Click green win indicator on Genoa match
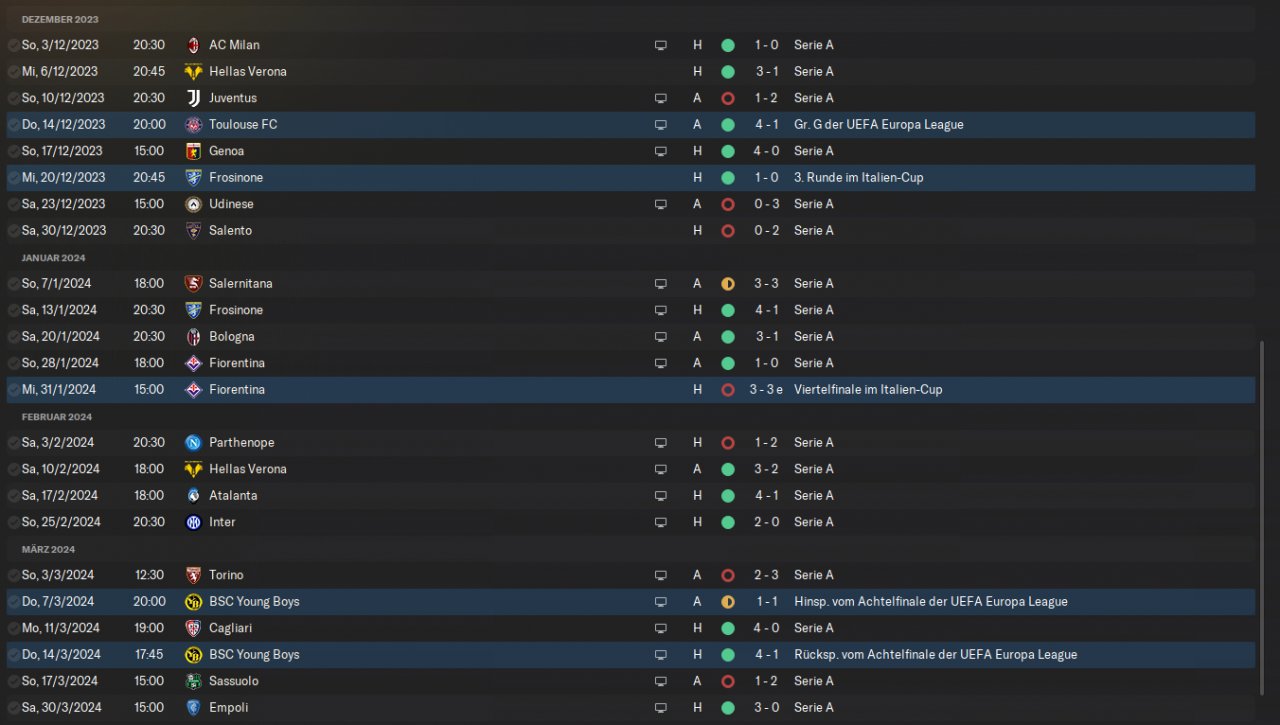 (728, 151)
